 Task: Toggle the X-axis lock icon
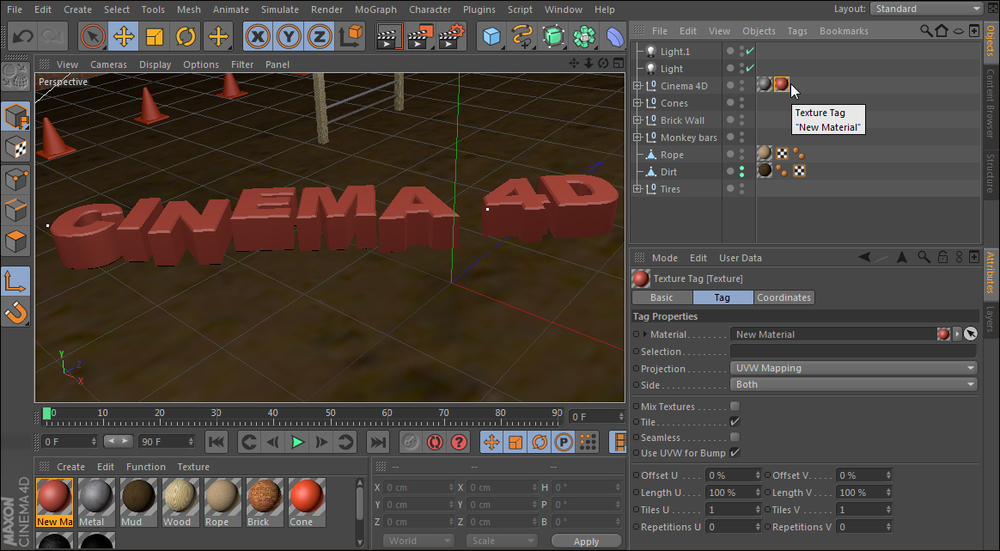(x=258, y=37)
